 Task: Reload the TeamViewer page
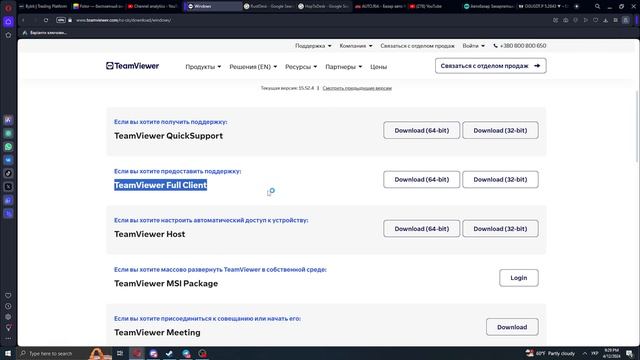[46, 20]
